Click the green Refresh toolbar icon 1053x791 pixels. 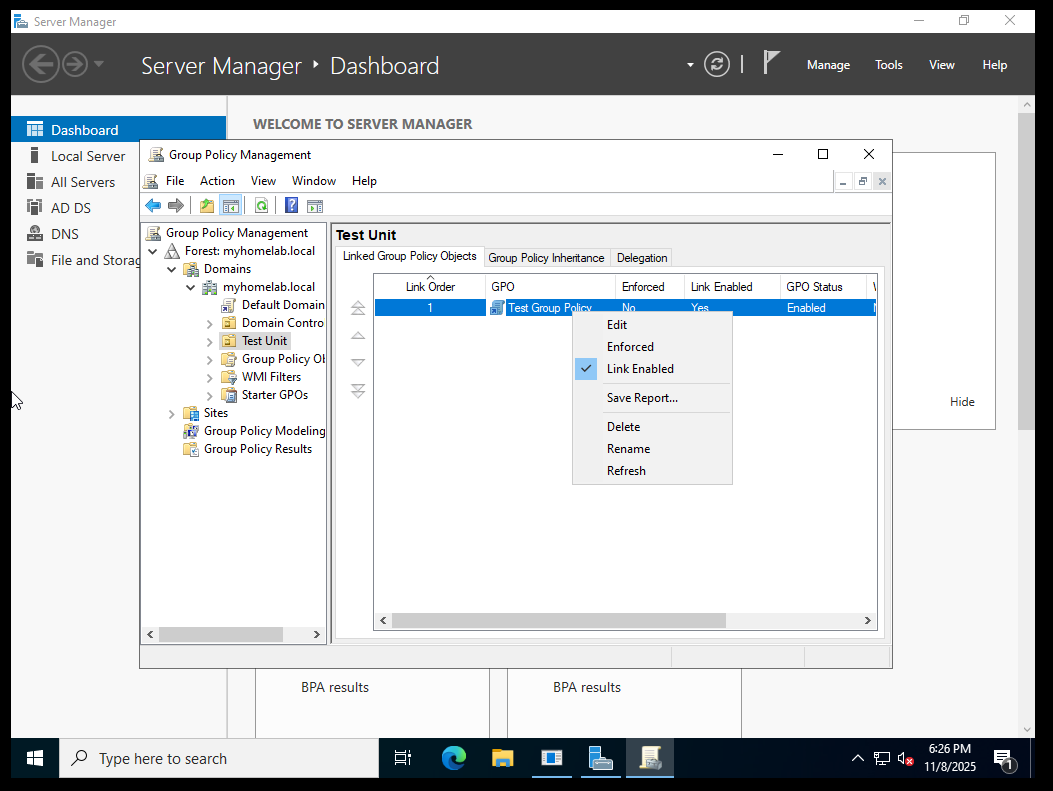point(261,206)
